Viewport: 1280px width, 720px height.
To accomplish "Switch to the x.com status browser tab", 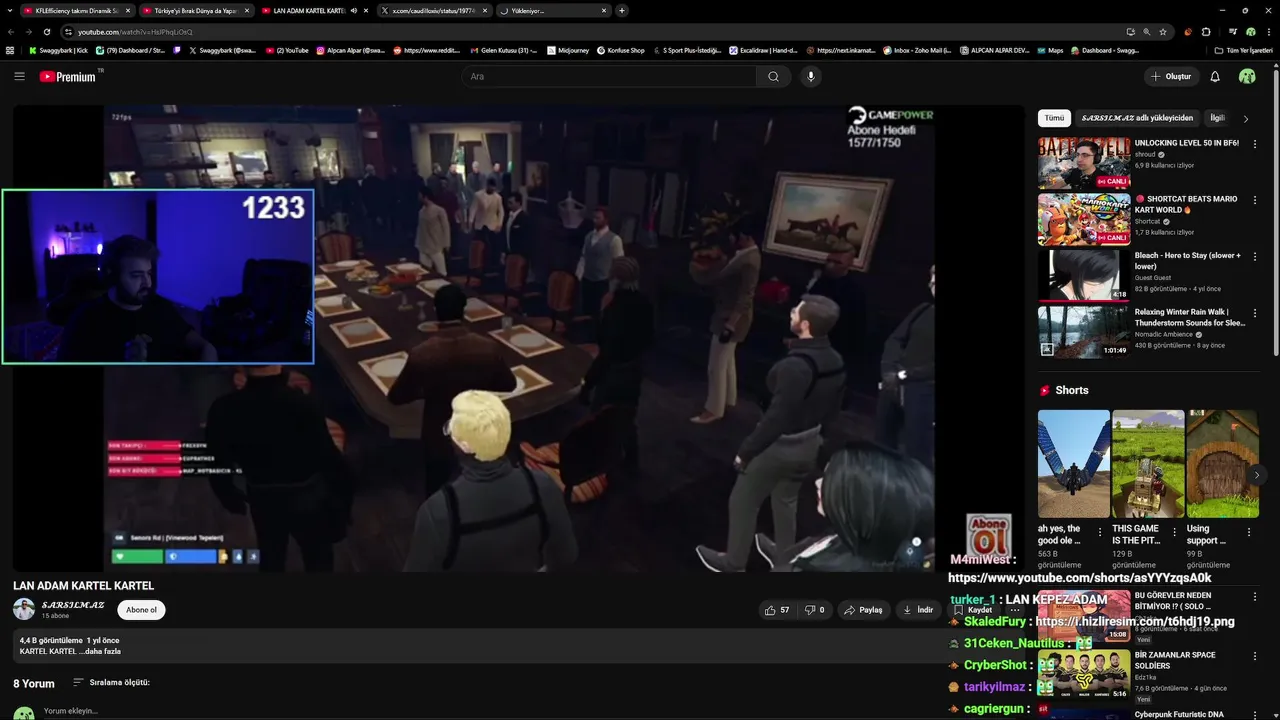I will 434,10.
